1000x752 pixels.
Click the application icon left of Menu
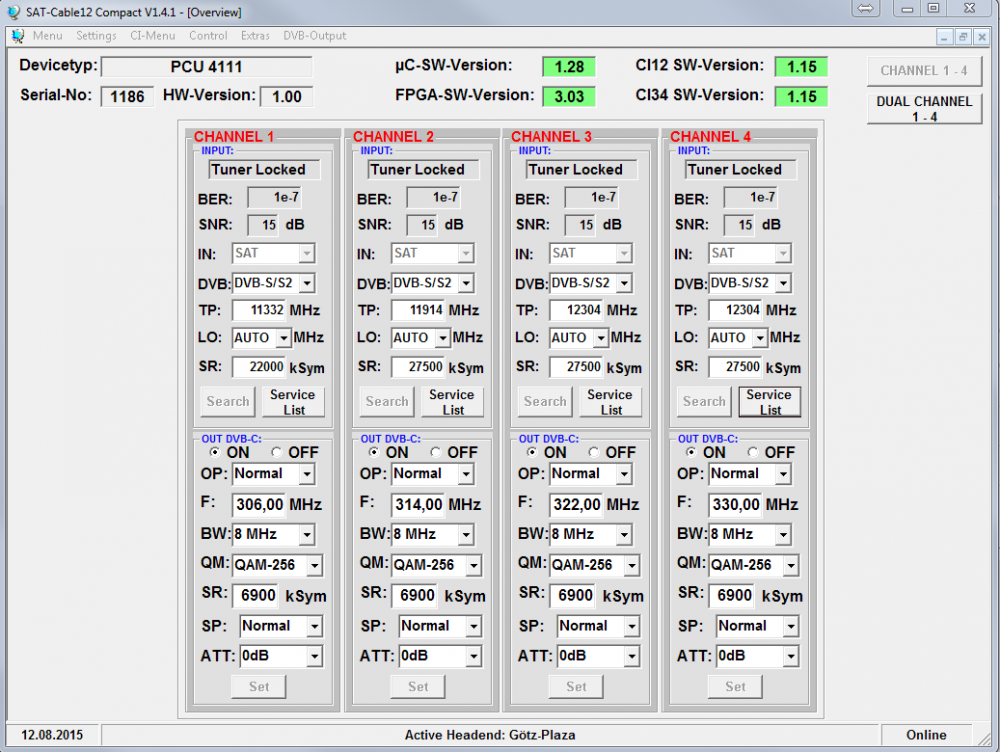[18, 36]
